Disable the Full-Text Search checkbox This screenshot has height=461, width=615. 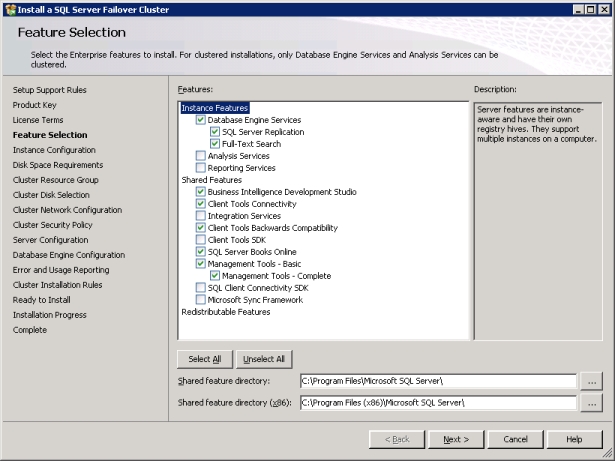coord(215,144)
